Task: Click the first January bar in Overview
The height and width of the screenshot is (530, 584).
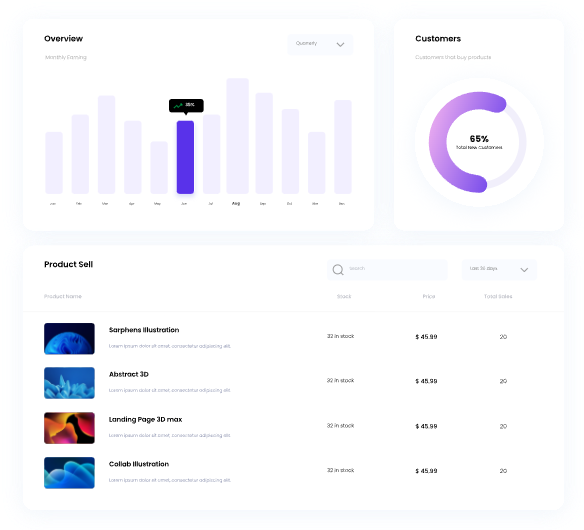Action: coord(54,163)
